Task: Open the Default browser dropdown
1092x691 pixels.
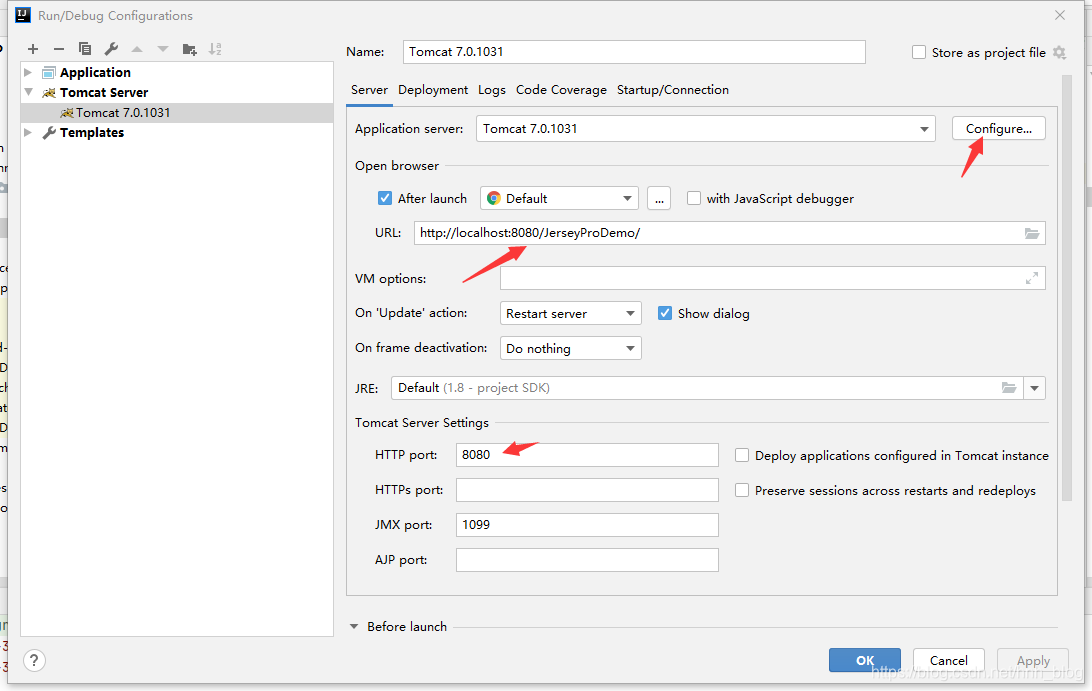Action: pos(559,199)
